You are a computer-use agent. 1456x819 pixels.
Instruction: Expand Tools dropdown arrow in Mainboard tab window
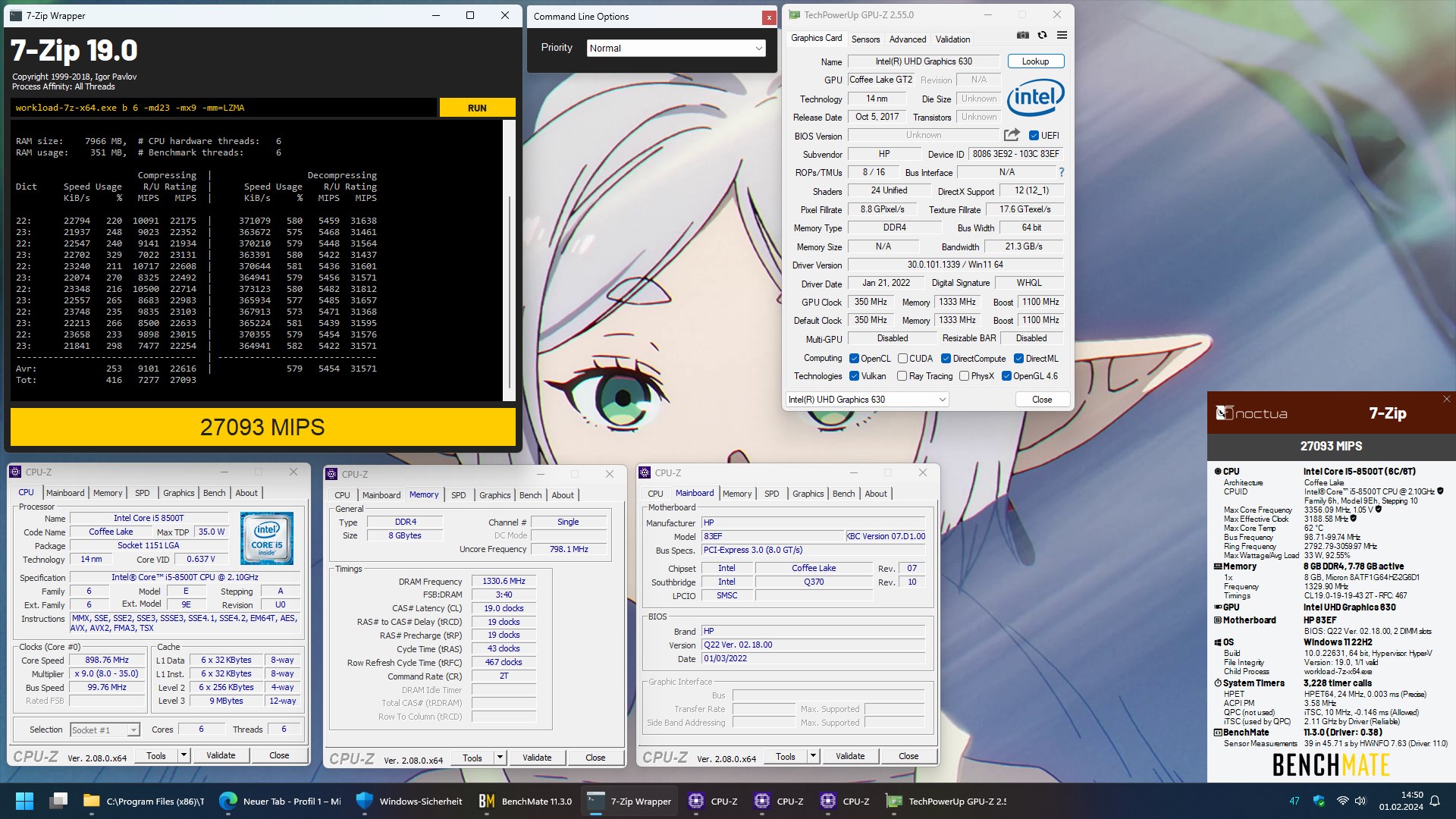point(812,756)
